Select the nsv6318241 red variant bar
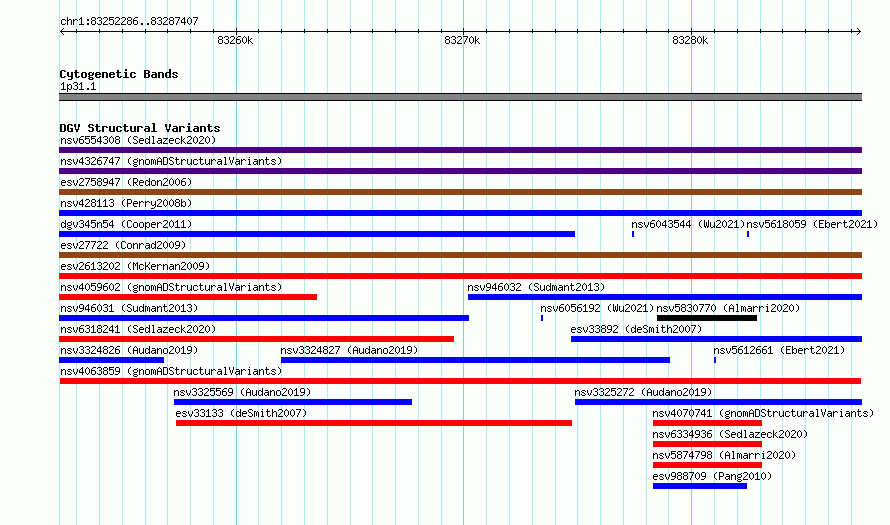The image size is (890, 525). (x=257, y=339)
